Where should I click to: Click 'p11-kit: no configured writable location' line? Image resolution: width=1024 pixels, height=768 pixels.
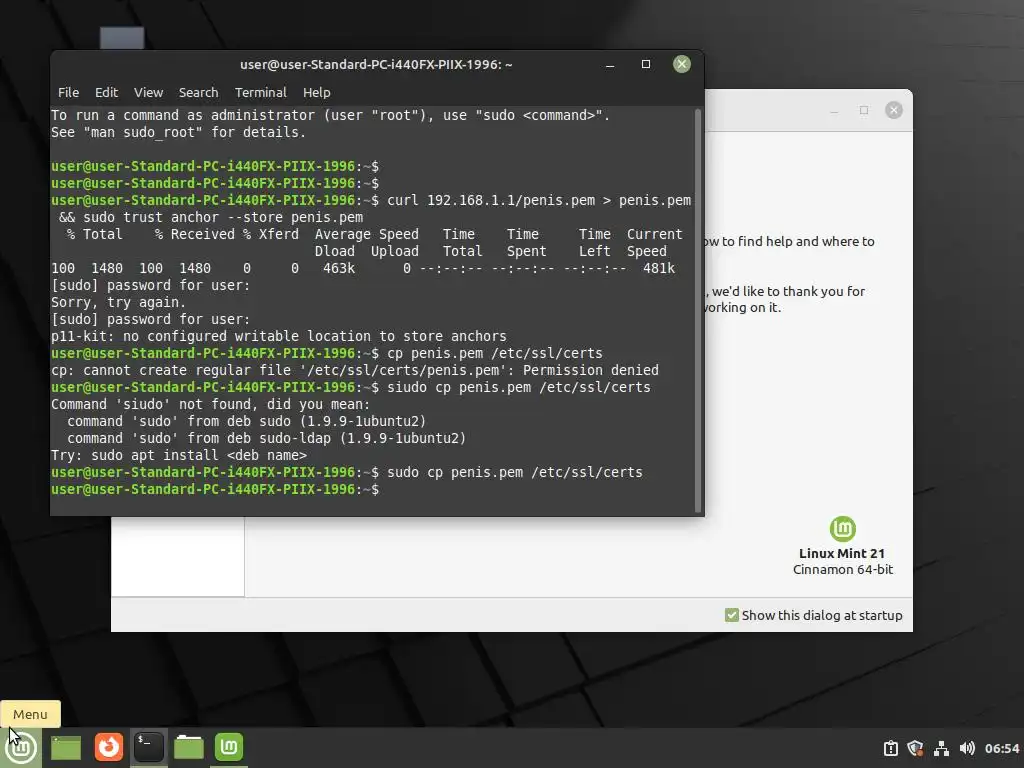click(279, 336)
